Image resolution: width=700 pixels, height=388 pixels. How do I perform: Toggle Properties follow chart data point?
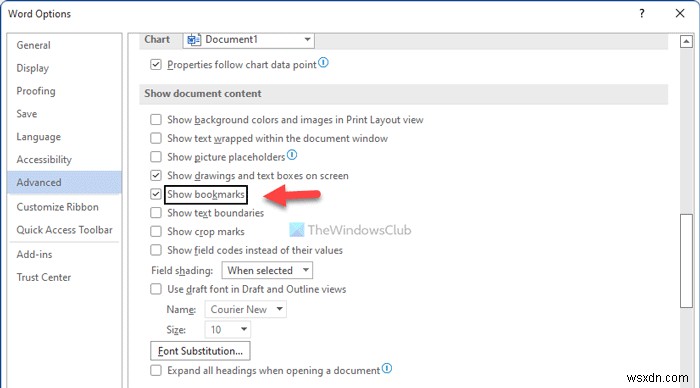point(156,65)
